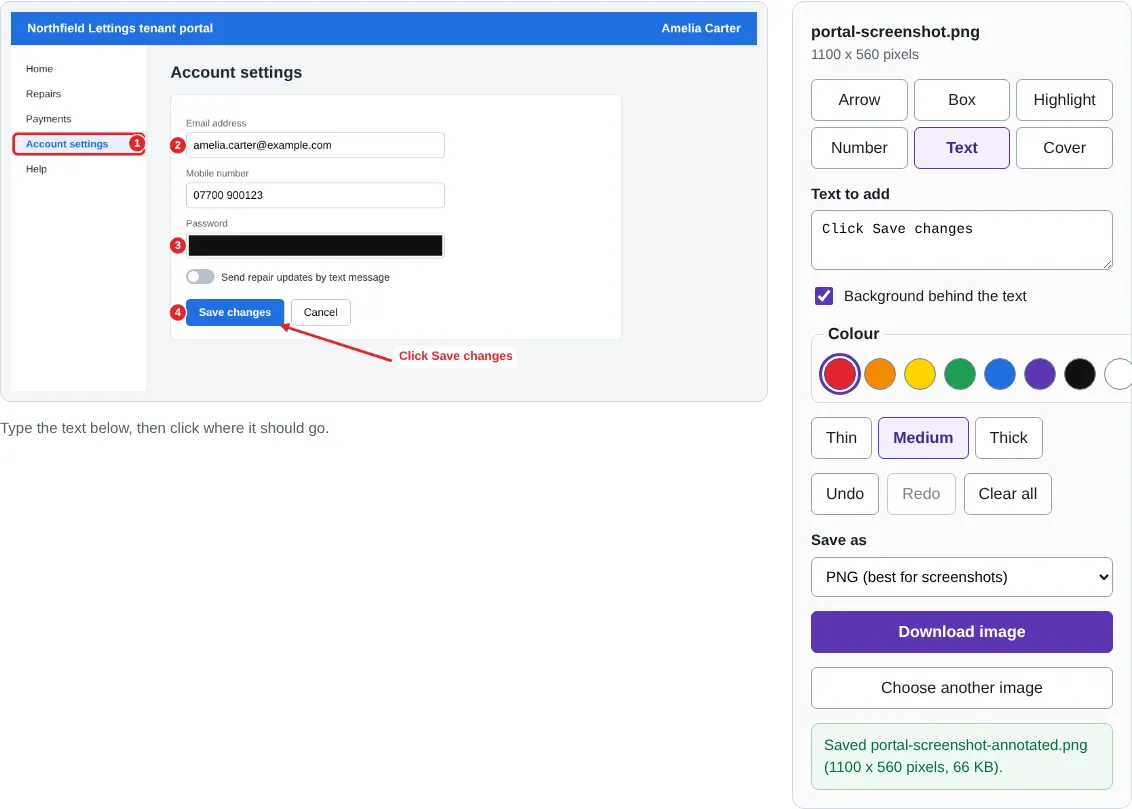Pick the blue colour swatch
The width and height of the screenshot is (1132, 809).
999,374
